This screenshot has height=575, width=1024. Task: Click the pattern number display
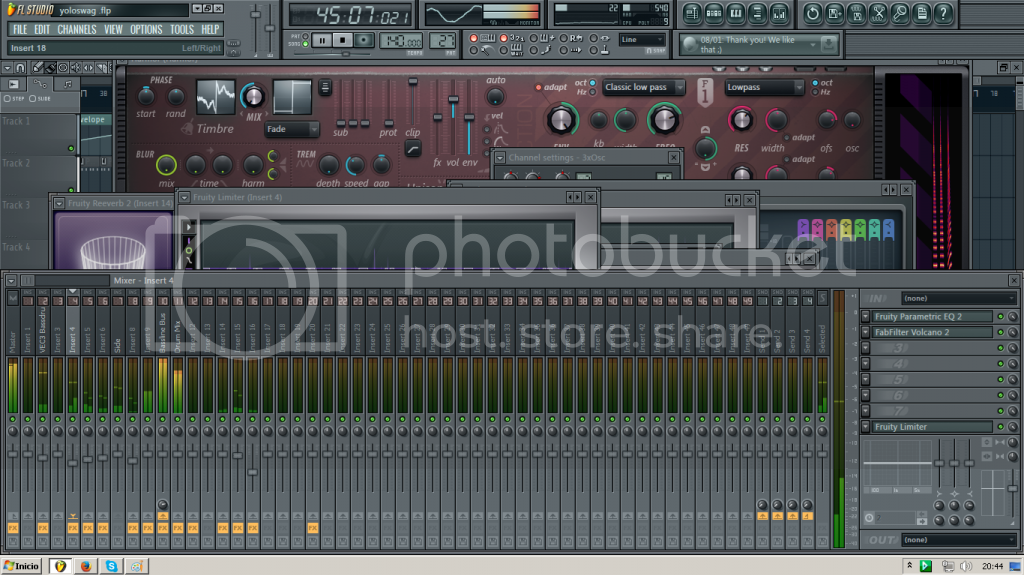pos(443,41)
